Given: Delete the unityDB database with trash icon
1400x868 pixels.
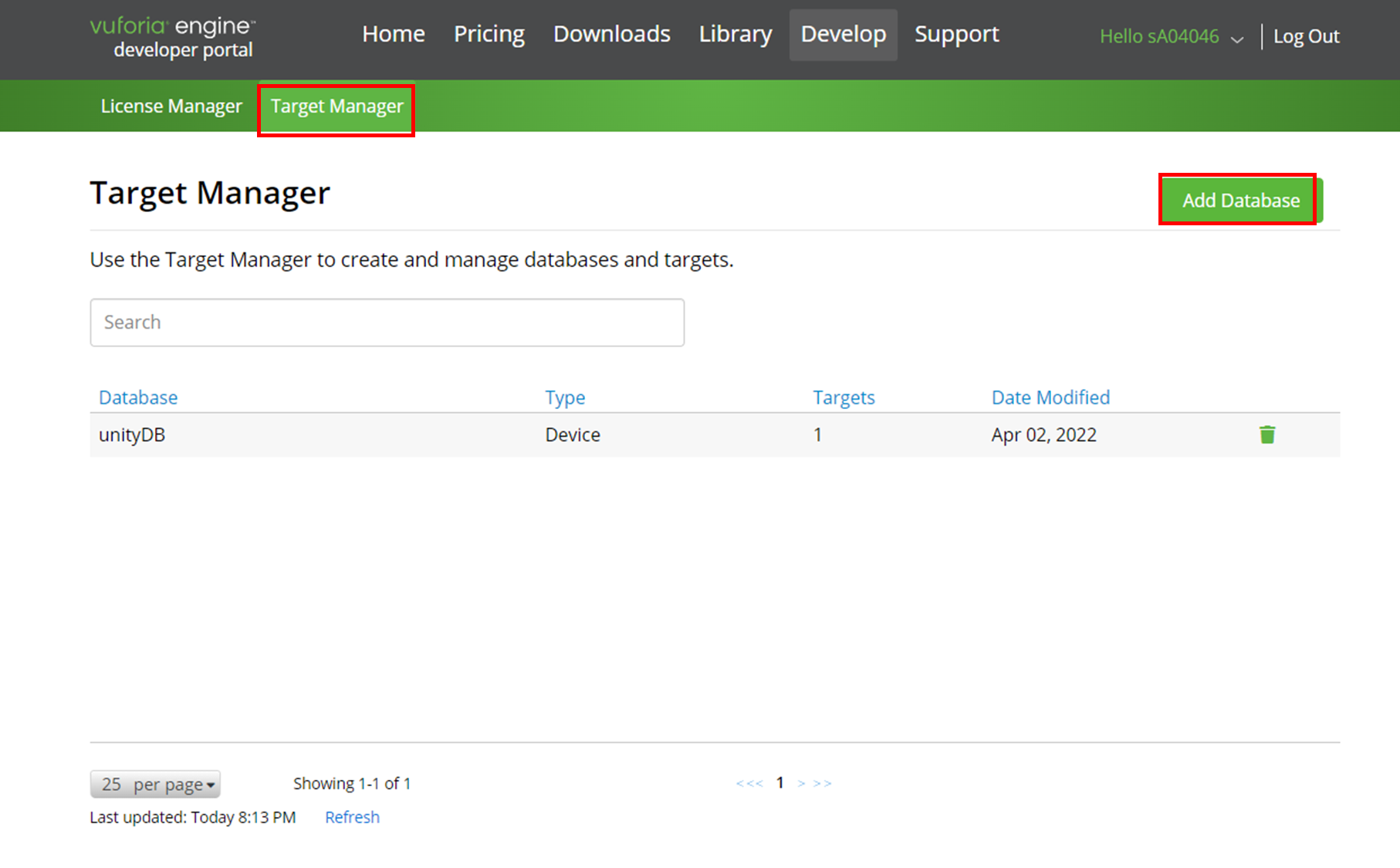Looking at the screenshot, I should (x=1267, y=434).
